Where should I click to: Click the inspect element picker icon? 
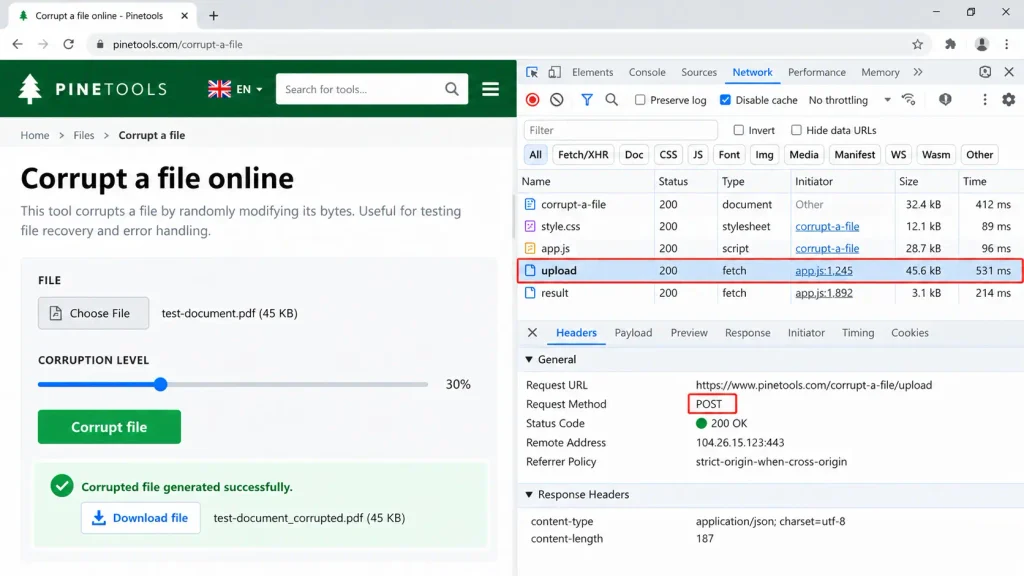pos(532,72)
